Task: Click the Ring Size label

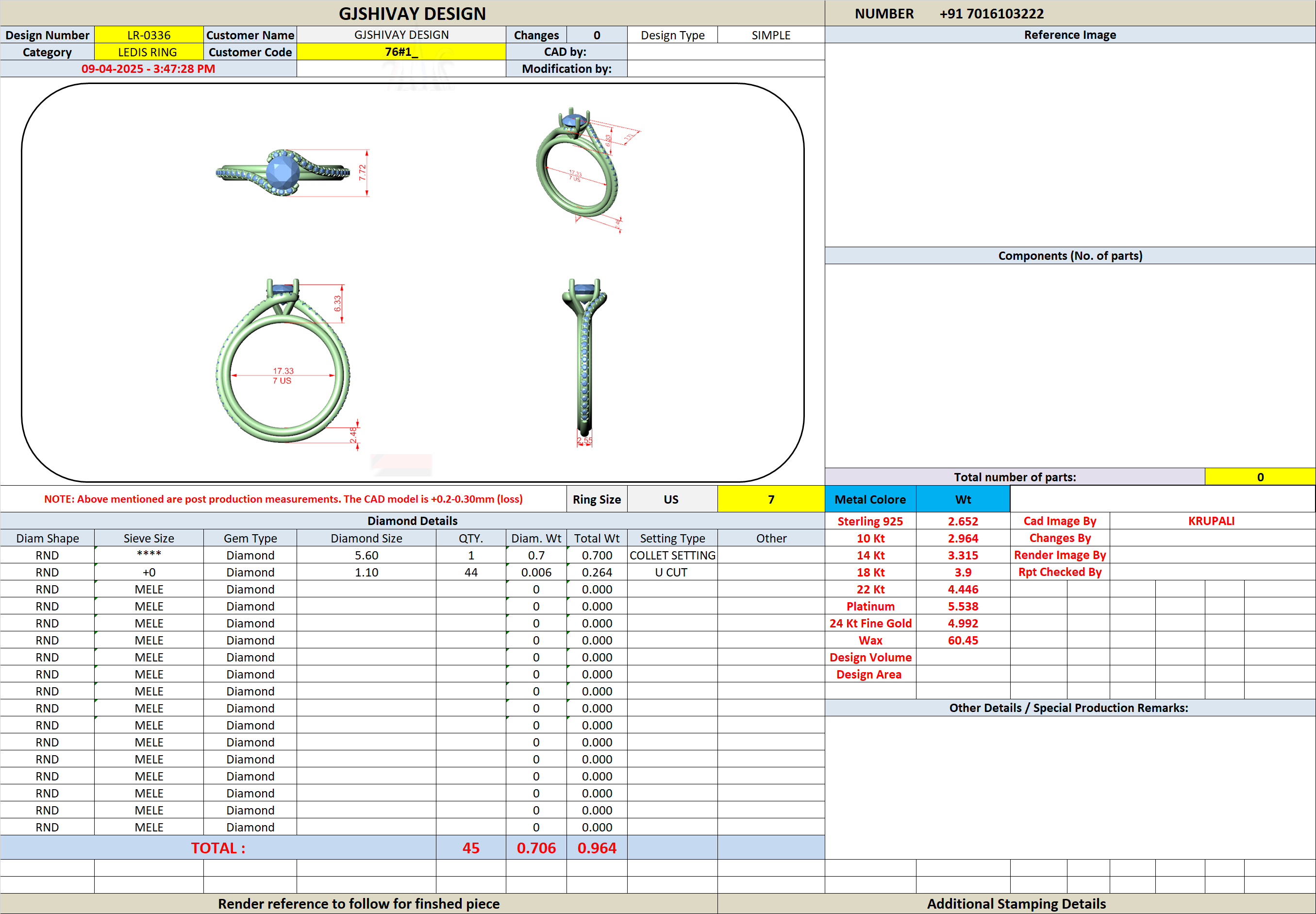Action: coord(597,499)
